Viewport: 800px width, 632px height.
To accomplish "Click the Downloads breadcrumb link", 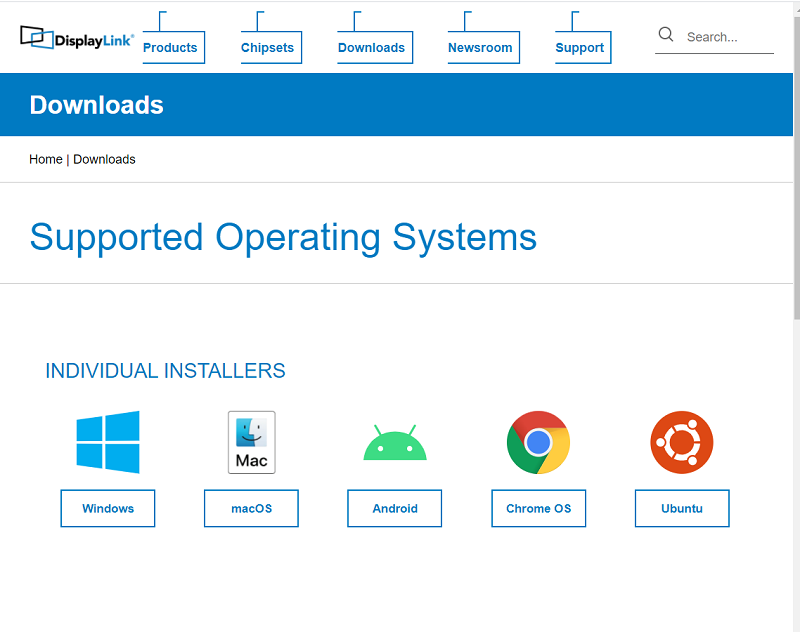I will tap(104, 160).
